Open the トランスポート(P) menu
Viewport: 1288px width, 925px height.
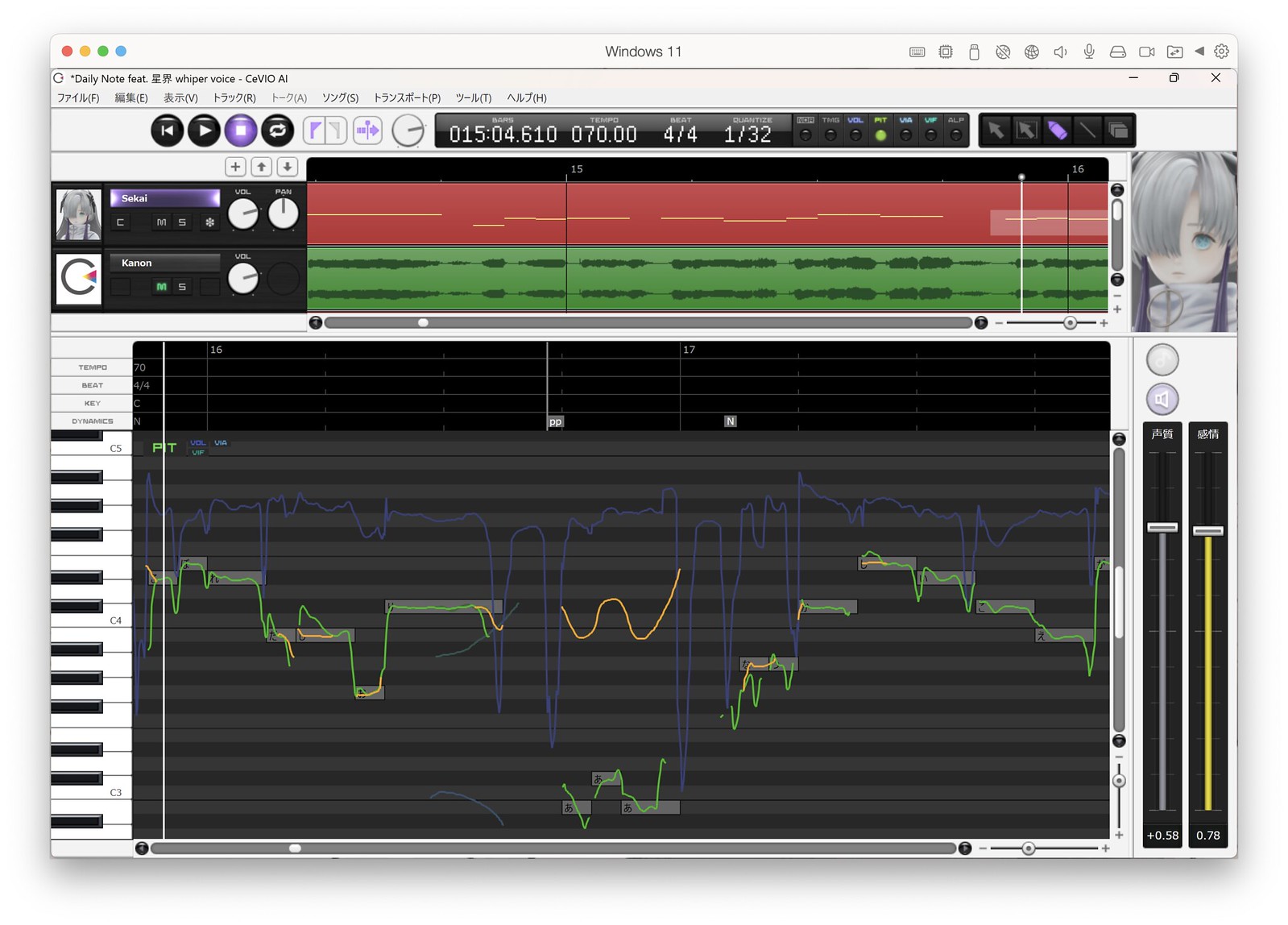407,97
